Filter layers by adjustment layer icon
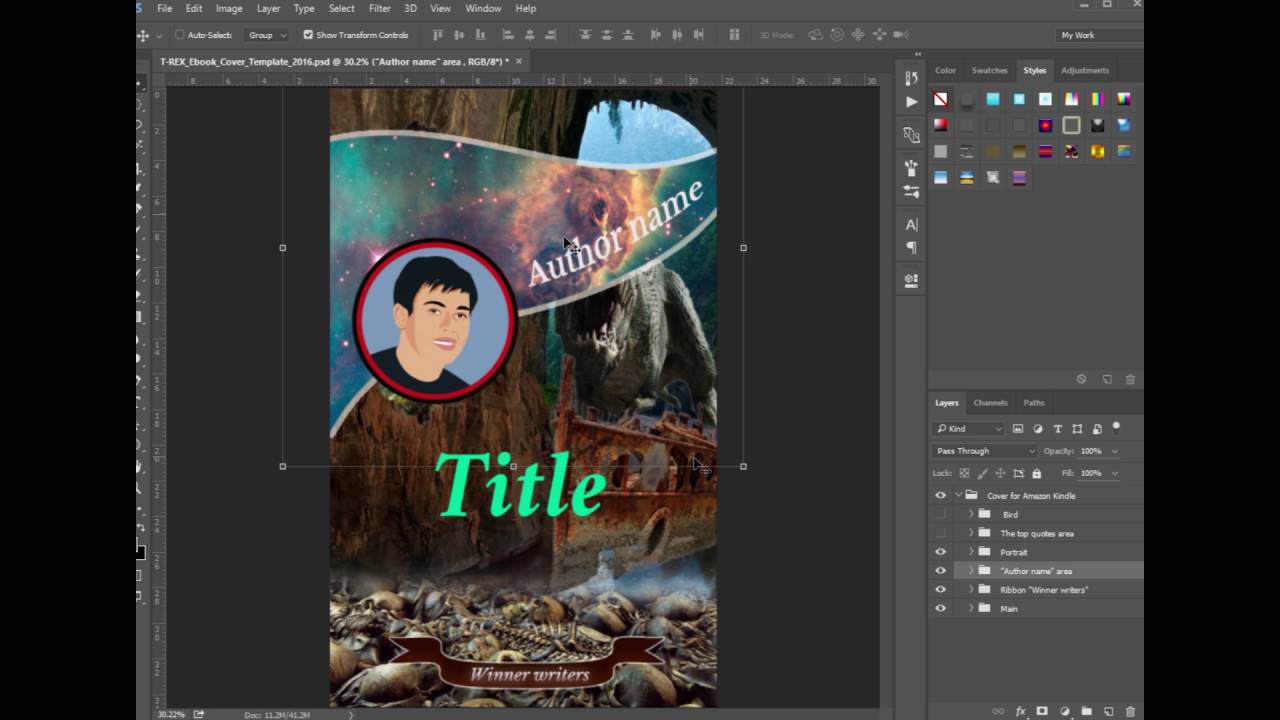This screenshot has width=1280, height=720. click(x=1037, y=429)
